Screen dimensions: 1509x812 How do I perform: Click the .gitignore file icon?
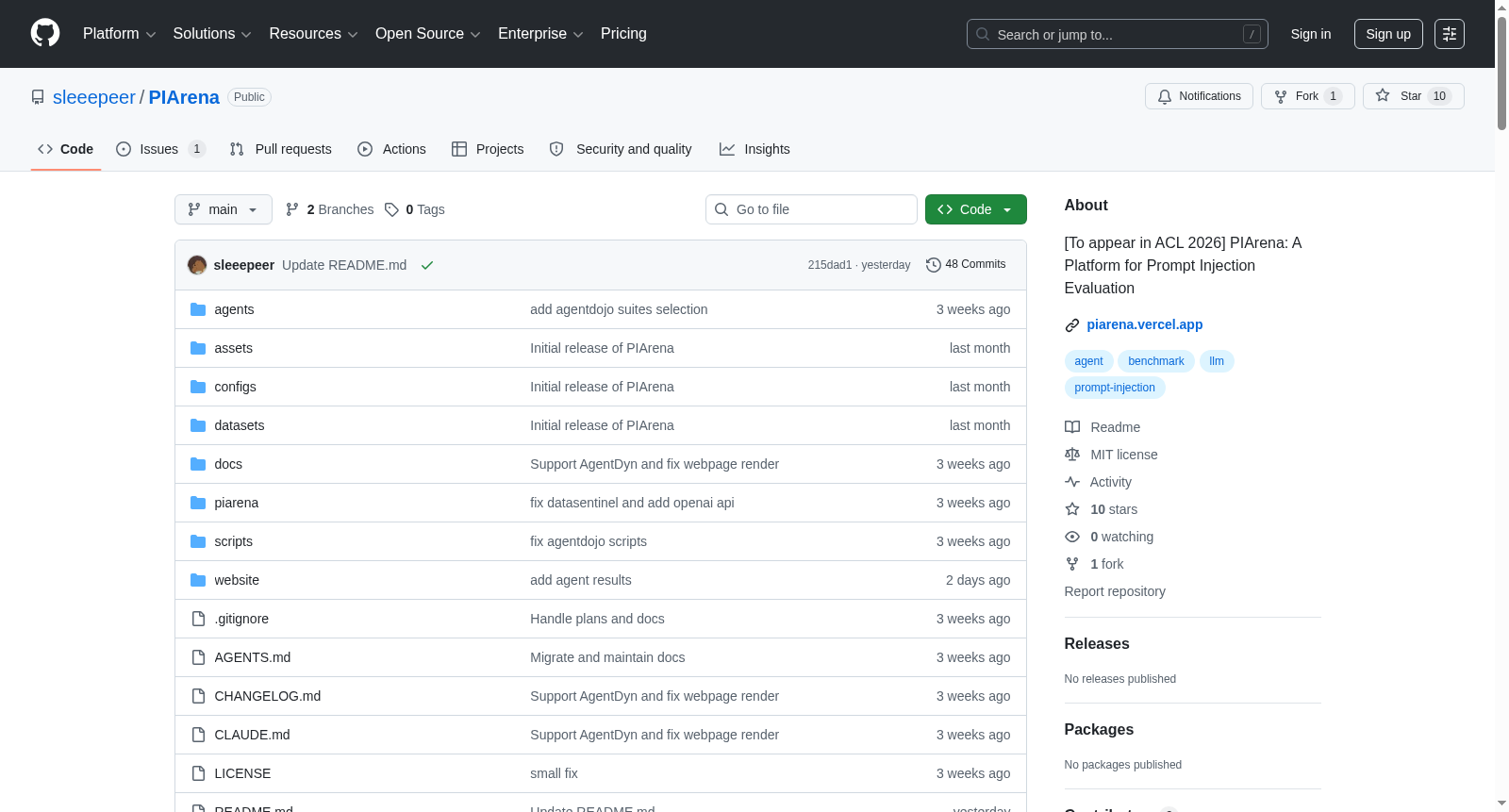[x=198, y=619]
